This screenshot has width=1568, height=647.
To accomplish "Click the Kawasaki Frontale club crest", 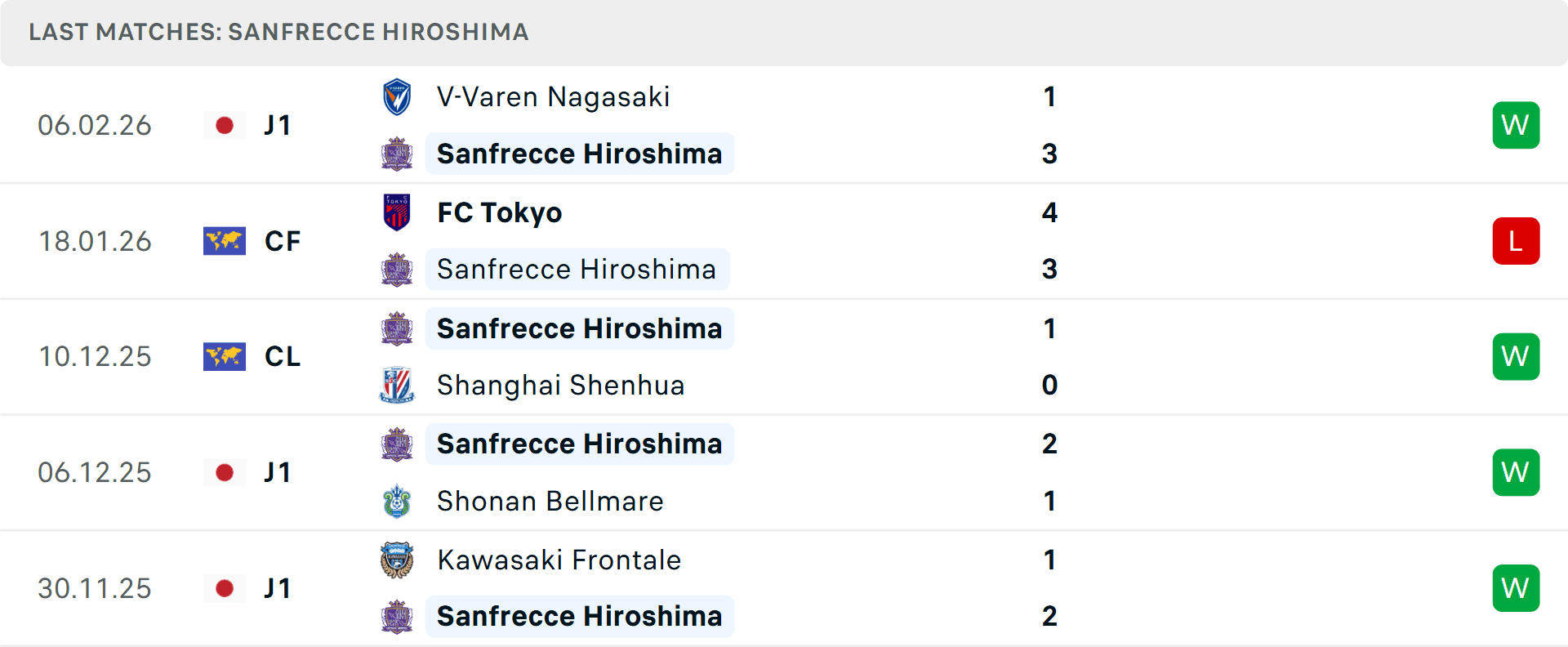I will pyautogui.click(x=397, y=560).
